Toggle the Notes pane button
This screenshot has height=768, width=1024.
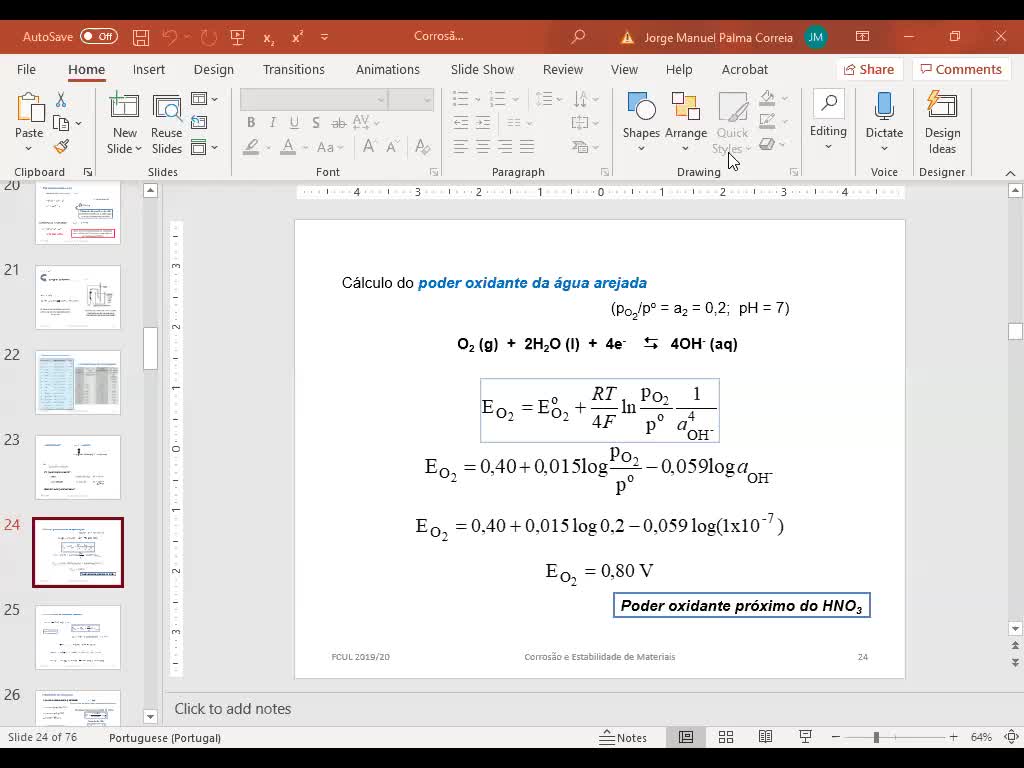tap(623, 737)
